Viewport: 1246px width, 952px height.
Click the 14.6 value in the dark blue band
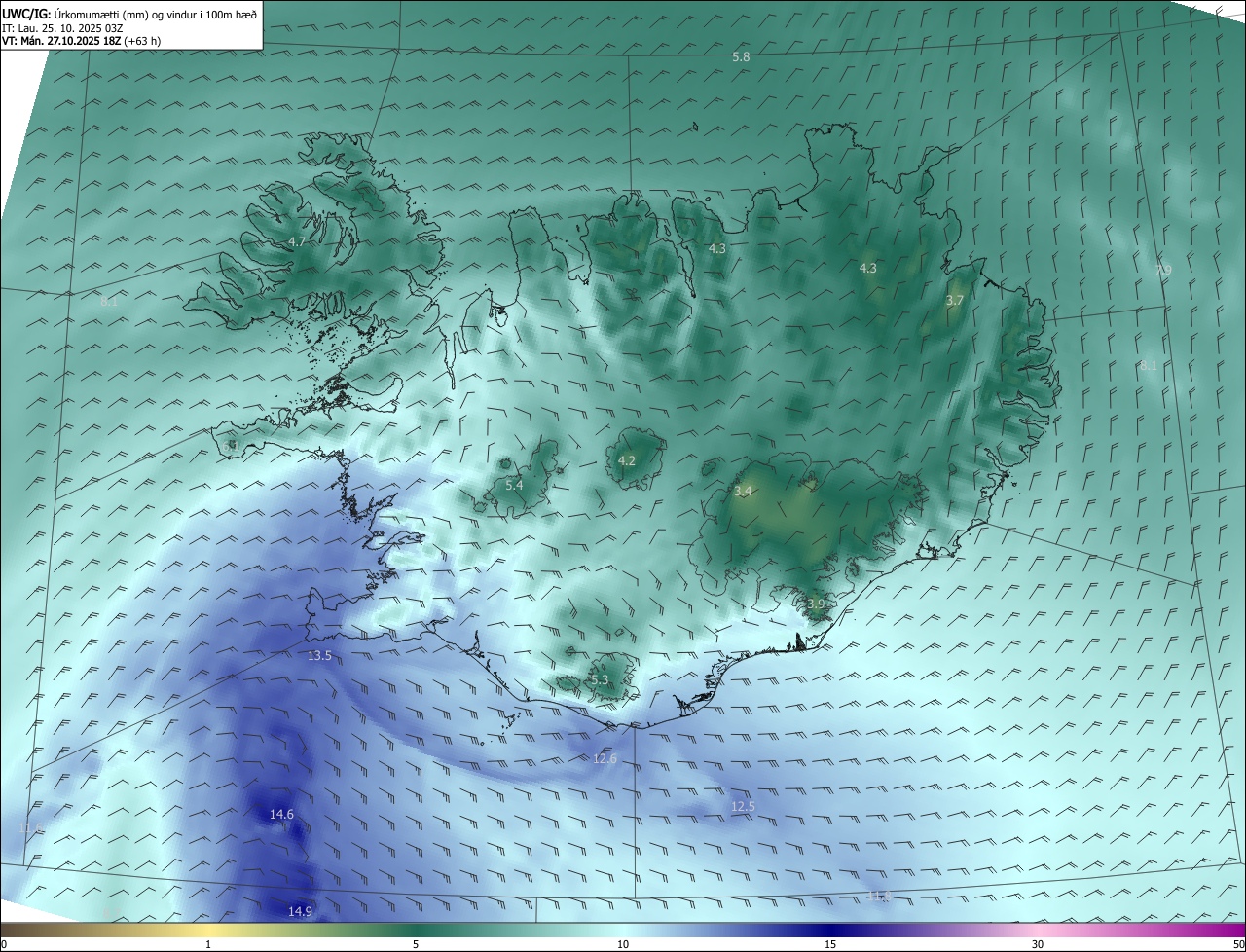[281, 814]
